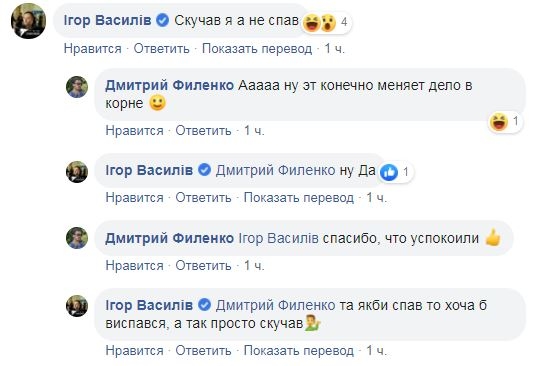553x366 pixels.
Task: Click the verified badge beside the top Ігор Василів name
Action: [163, 20]
